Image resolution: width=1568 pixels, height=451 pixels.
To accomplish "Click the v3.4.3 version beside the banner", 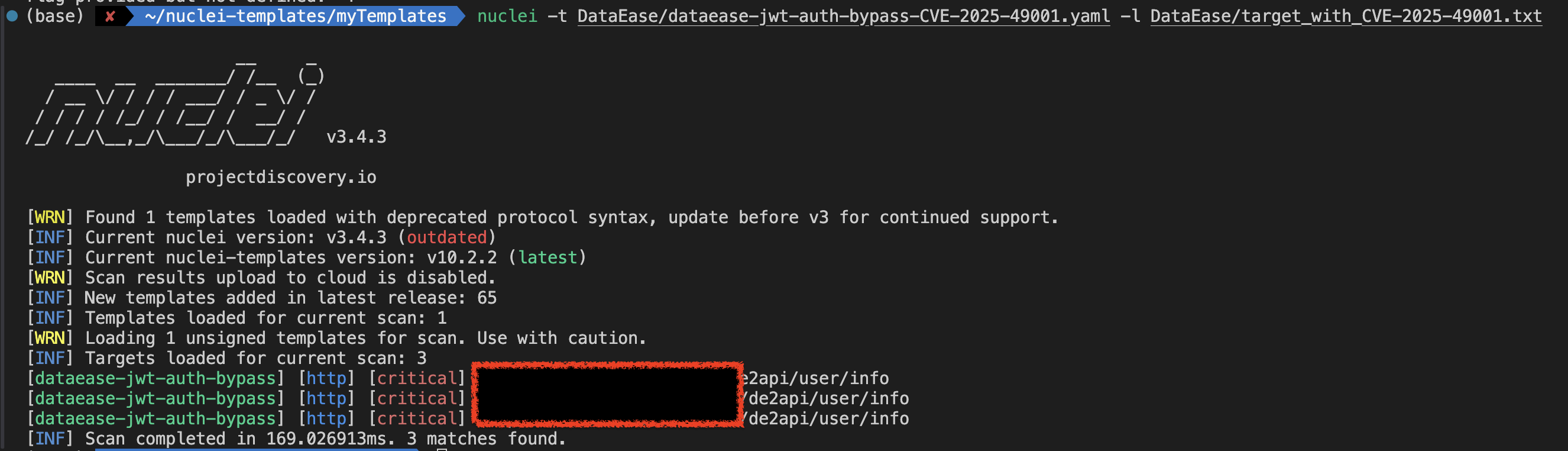I will (x=356, y=137).
